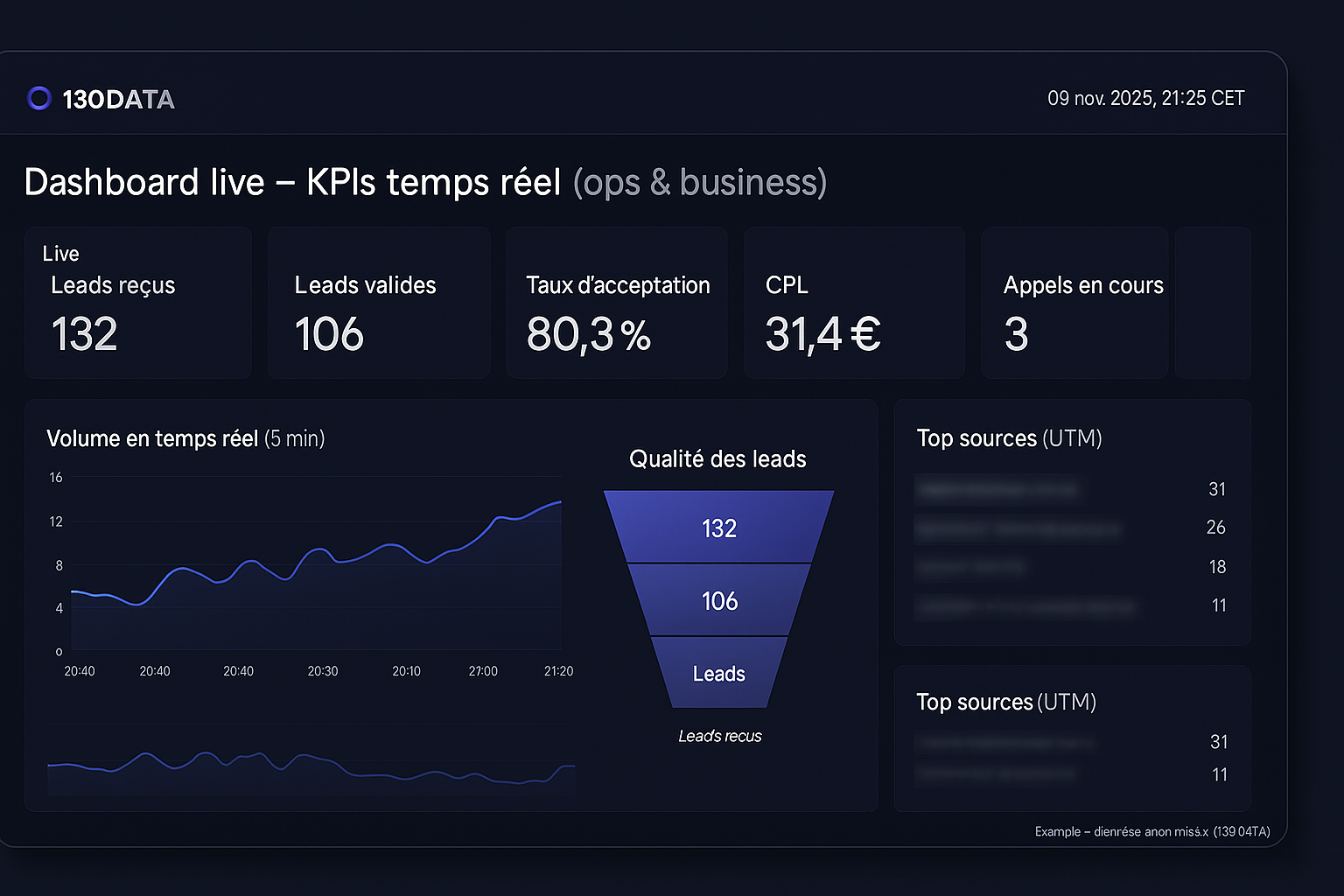Click the 21:20 marker on chart axis

click(x=558, y=671)
